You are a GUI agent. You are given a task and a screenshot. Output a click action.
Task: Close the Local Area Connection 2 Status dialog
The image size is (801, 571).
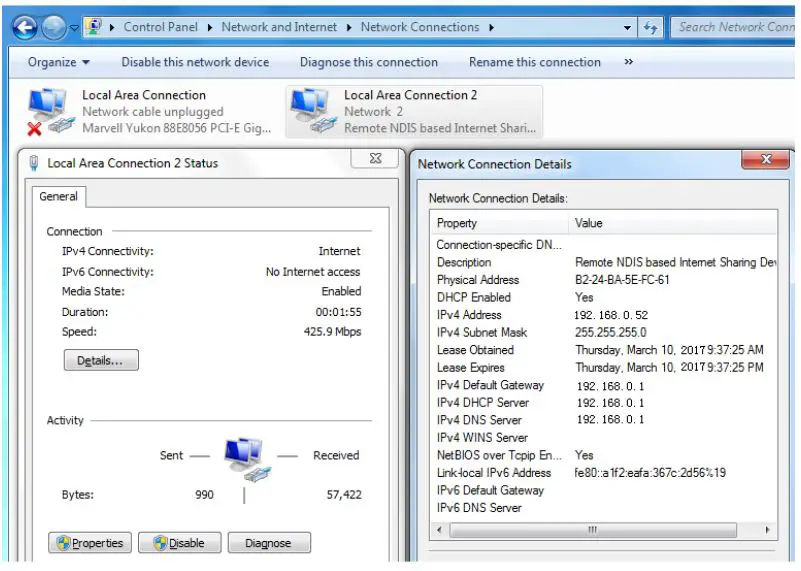pyautogui.click(x=375, y=158)
